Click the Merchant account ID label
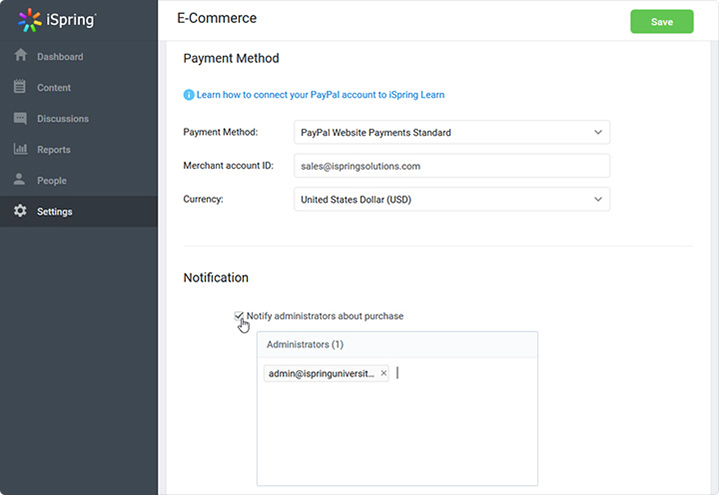The image size is (719, 495). pos(228,166)
